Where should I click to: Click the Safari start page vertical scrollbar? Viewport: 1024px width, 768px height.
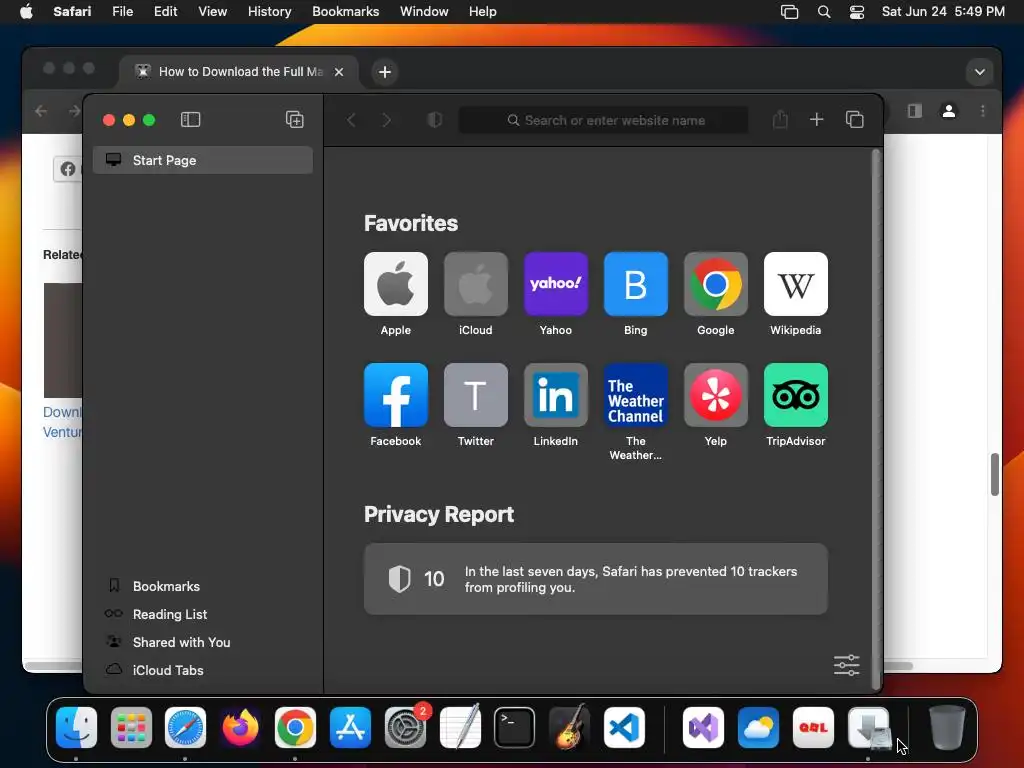pyautogui.click(x=876, y=418)
